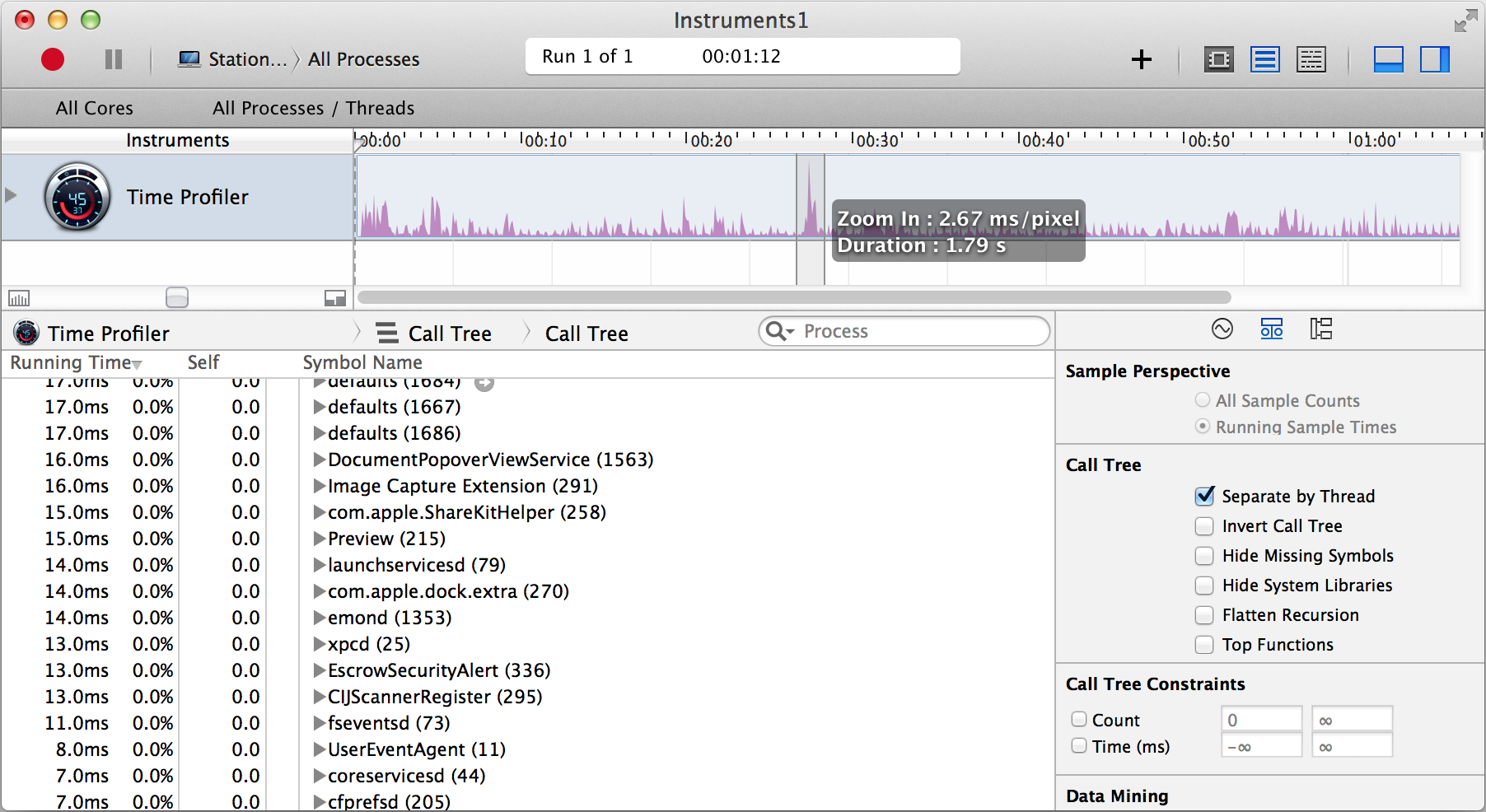The width and height of the screenshot is (1486, 812).
Task: Click the Time minimum field
Action: [x=1261, y=745]
